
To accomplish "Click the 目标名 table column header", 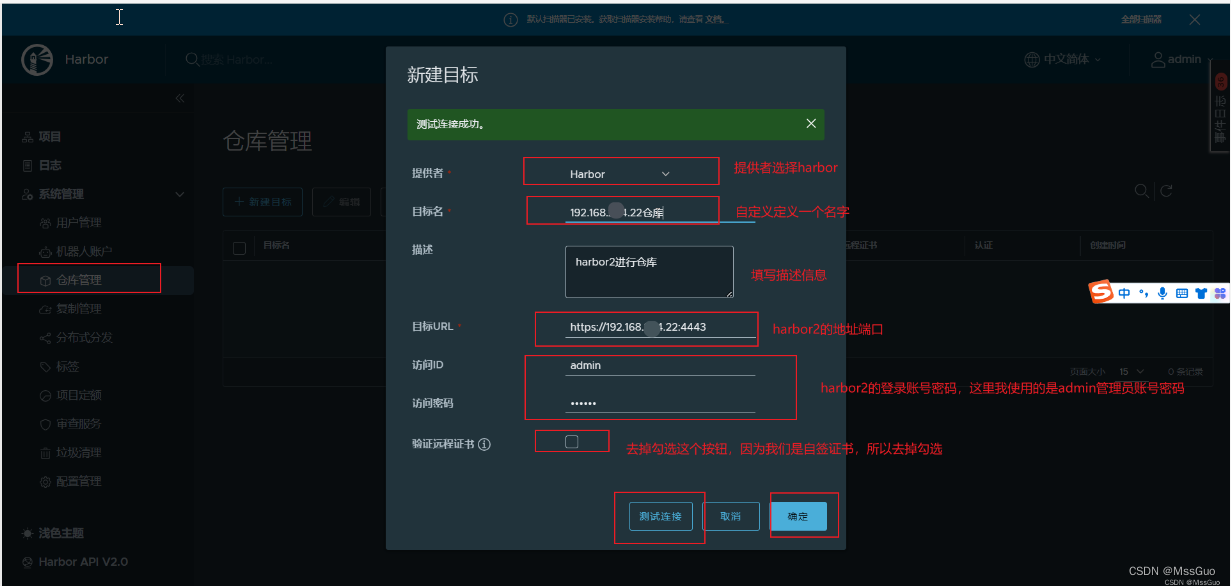I will pyautogui.click(x=277, y=245).
